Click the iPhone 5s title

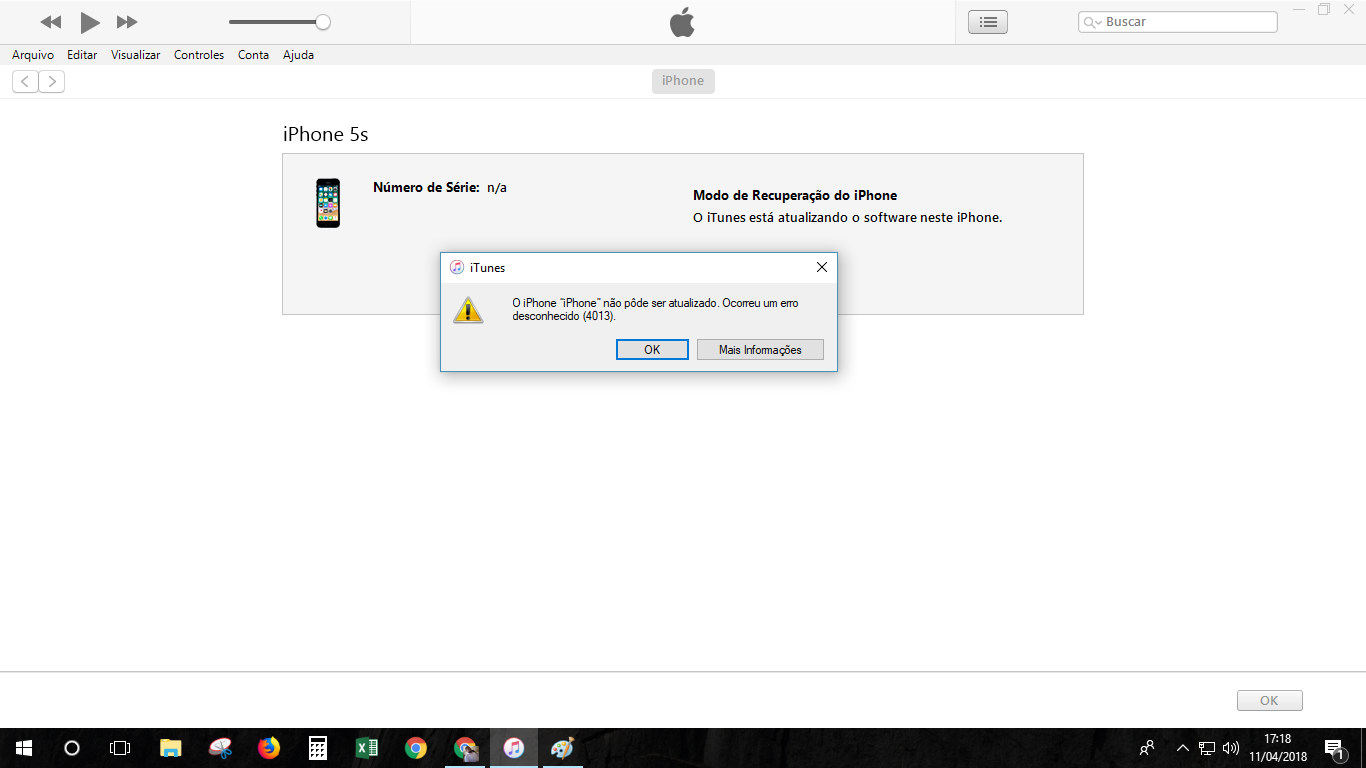pos(326,134)
